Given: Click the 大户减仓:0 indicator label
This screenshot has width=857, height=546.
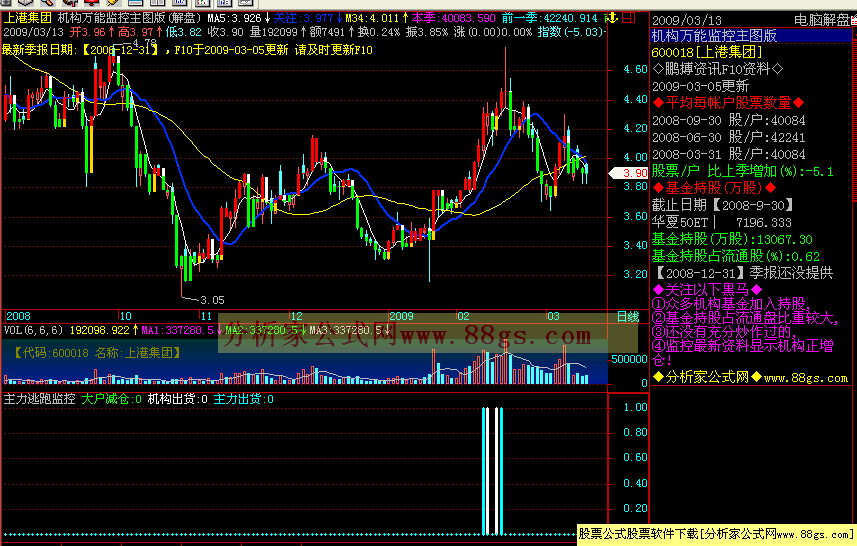Looking at the screenshot, I should click(x=111, y=399).
